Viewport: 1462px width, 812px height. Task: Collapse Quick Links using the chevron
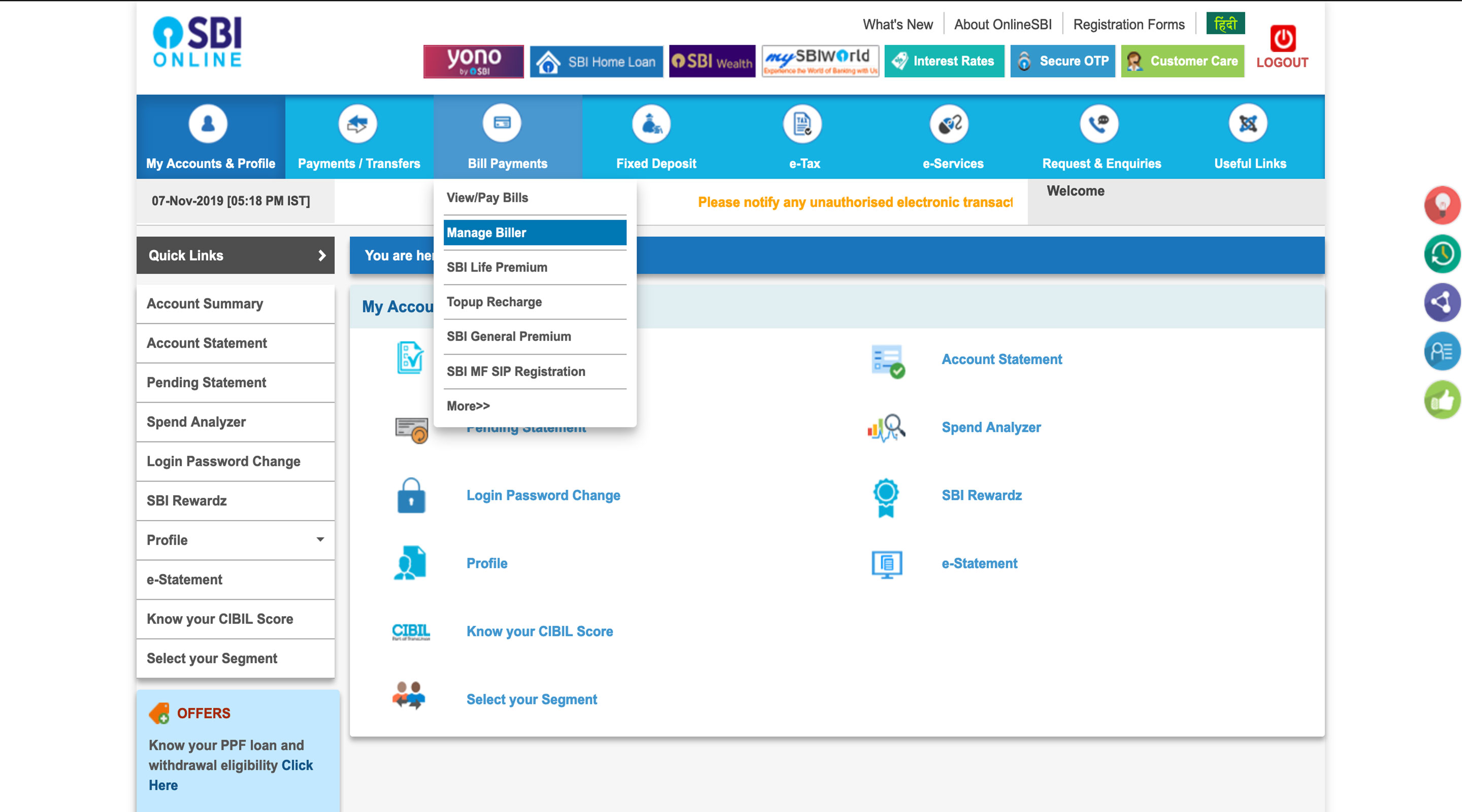(322, 256)
